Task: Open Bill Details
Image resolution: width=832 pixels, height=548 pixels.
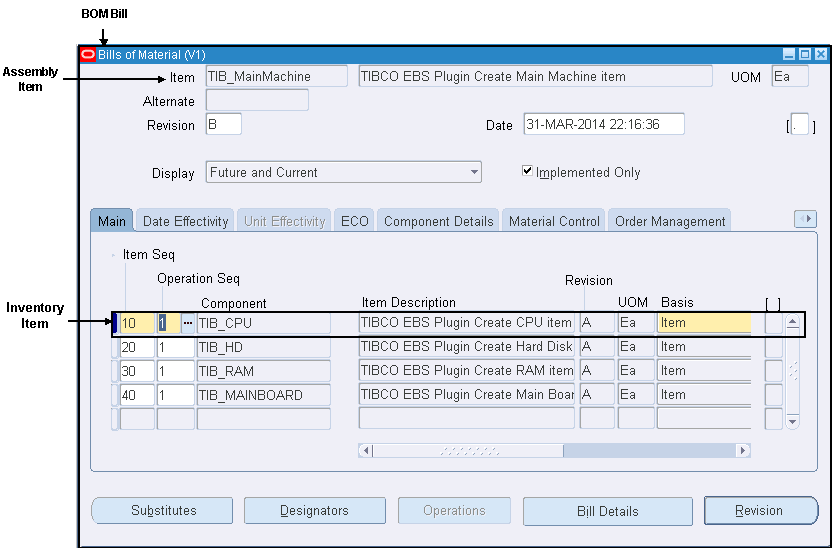Action: pos(608,511)
